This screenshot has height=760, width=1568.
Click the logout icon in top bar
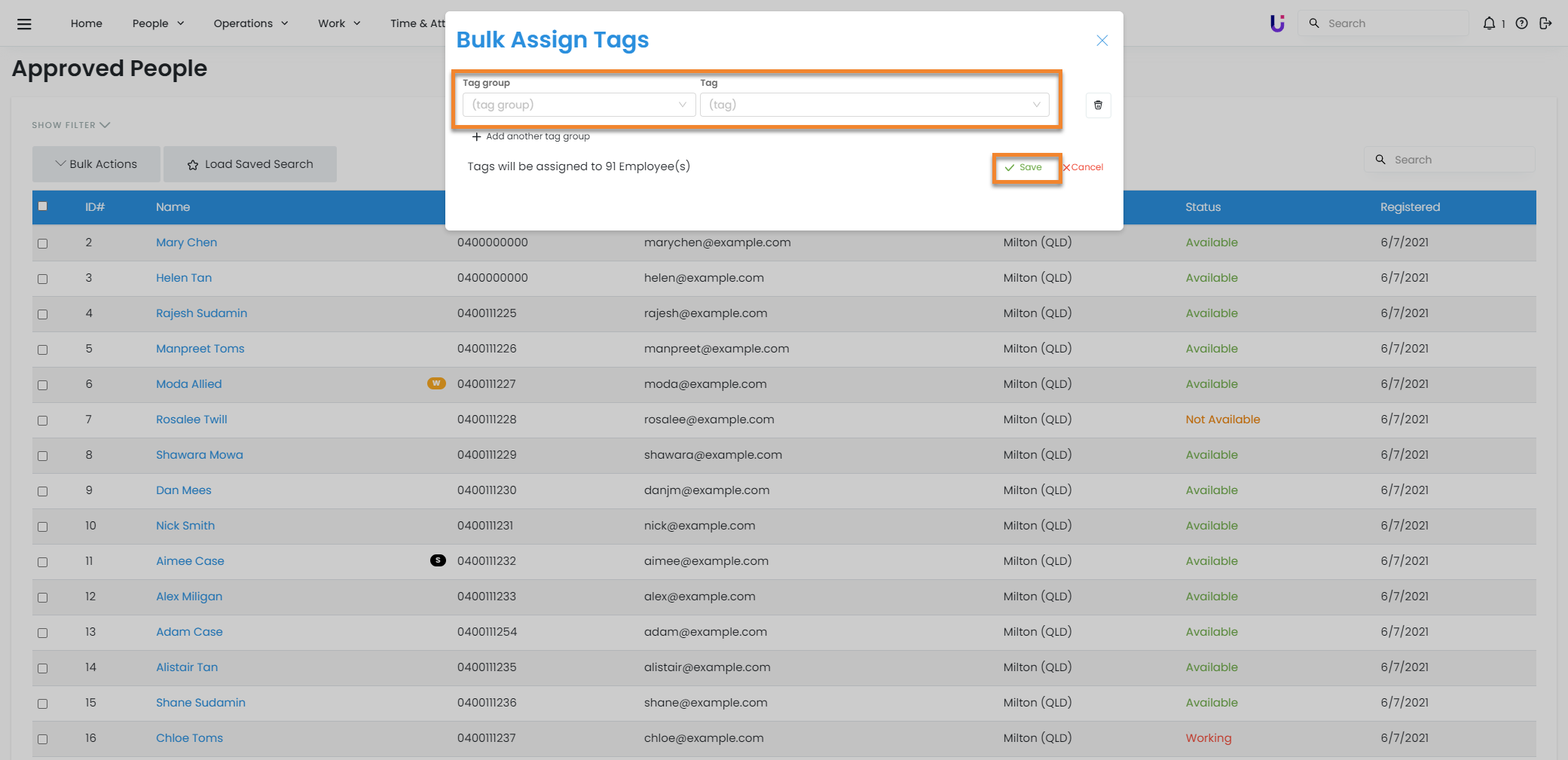point(1545,23)
